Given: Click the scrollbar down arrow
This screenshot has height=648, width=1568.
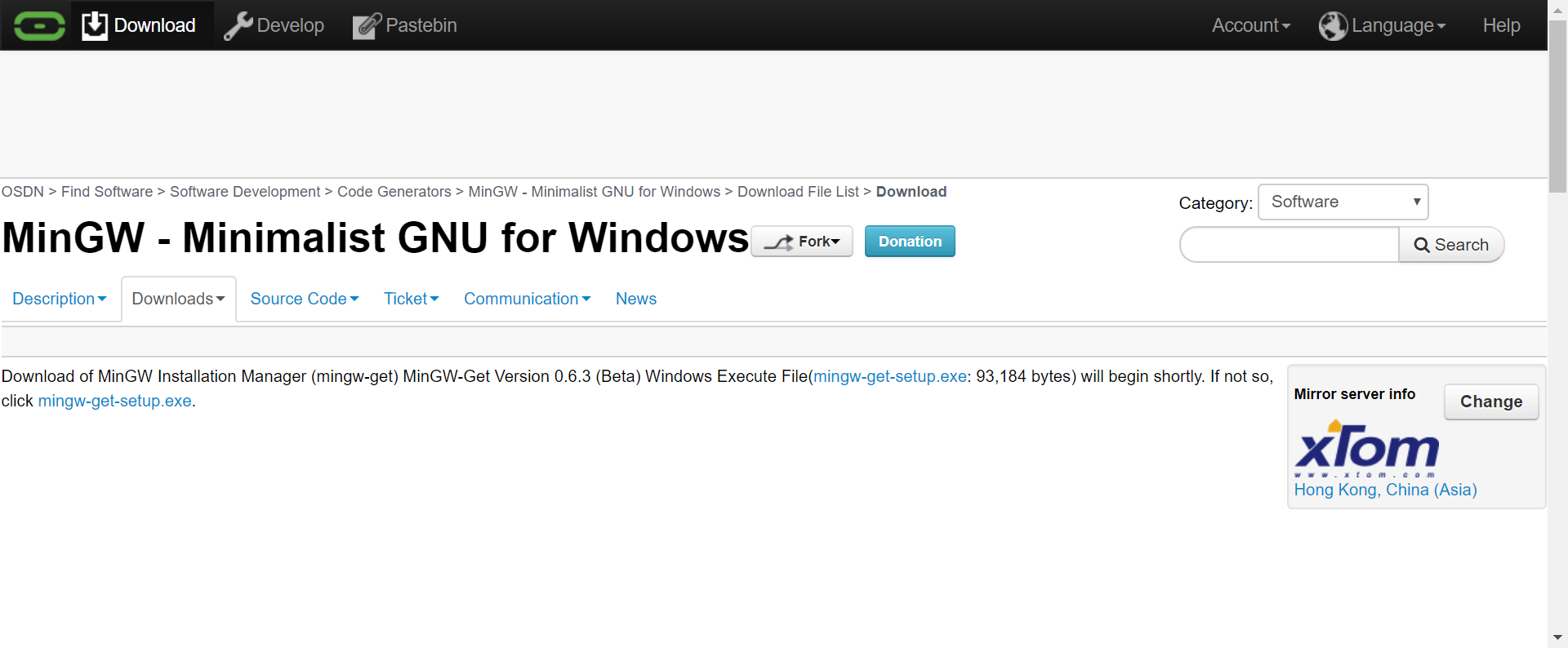Looking at the screenshot, I should click(x=1557, y=637).
